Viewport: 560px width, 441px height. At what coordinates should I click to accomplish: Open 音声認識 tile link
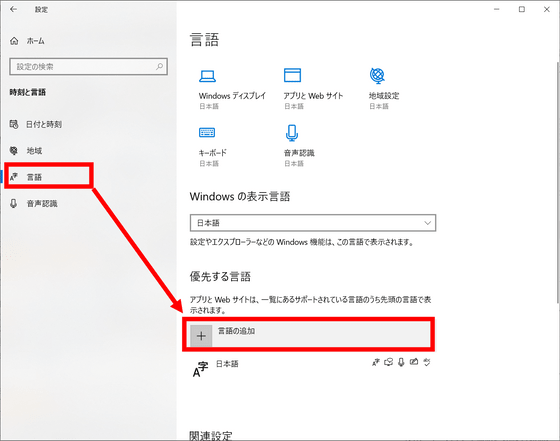coord(299,153)
